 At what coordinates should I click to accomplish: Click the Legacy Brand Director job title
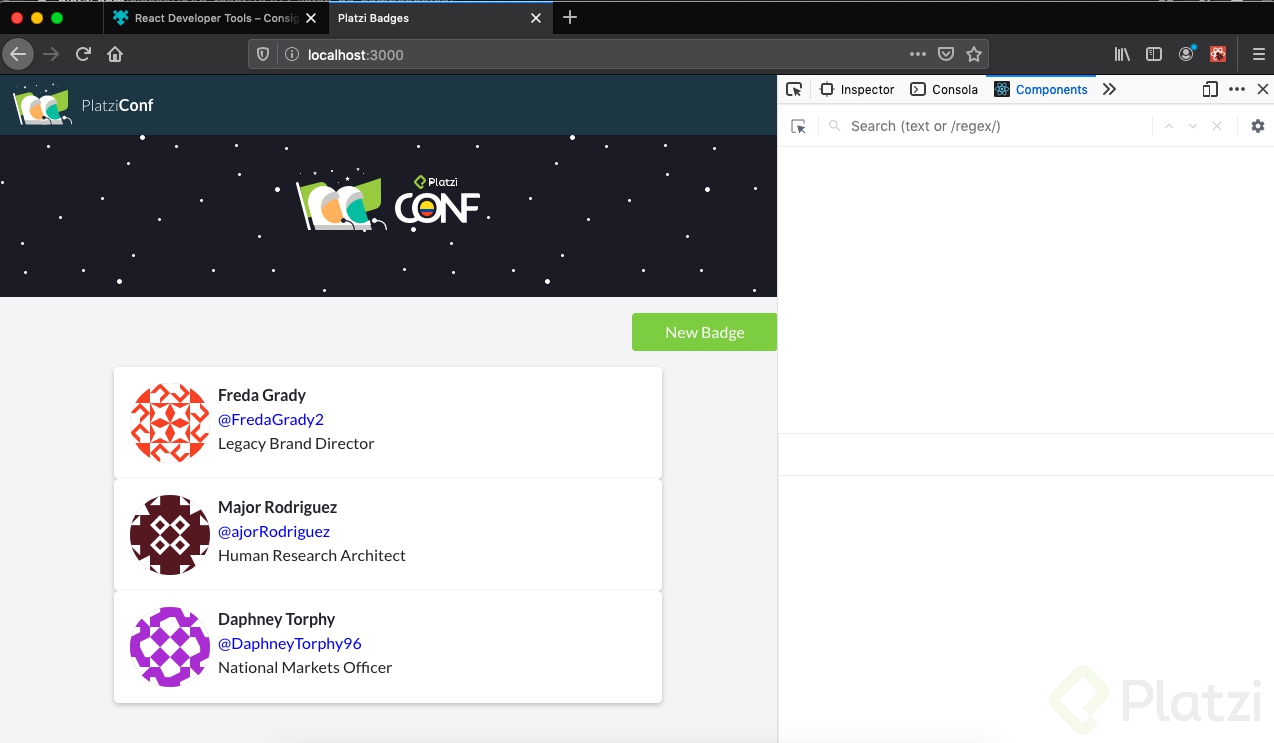click(x=296, y=443)
